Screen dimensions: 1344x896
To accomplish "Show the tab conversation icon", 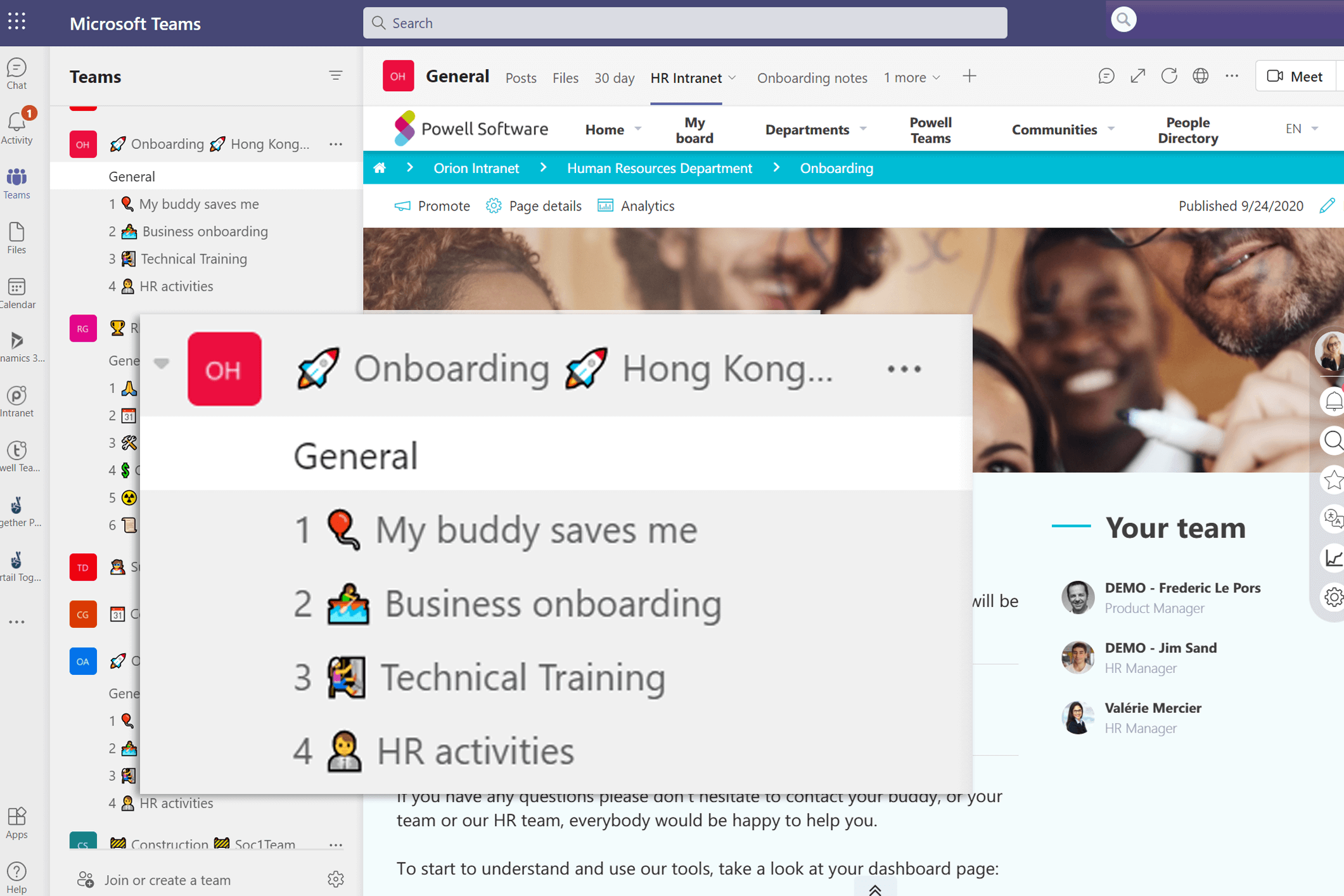I will 1106,76.
